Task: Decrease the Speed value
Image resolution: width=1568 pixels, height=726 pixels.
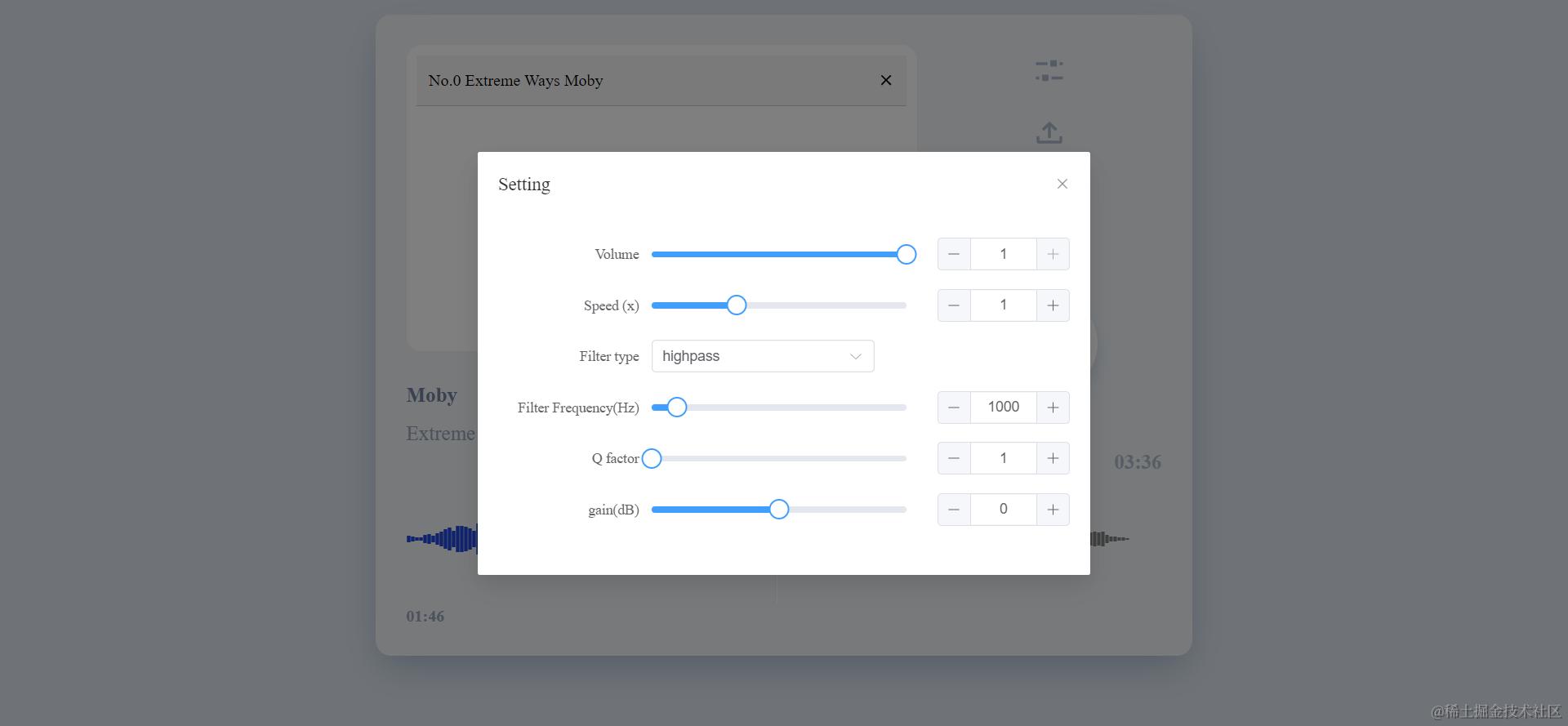Action: click(x=954, y=305)
